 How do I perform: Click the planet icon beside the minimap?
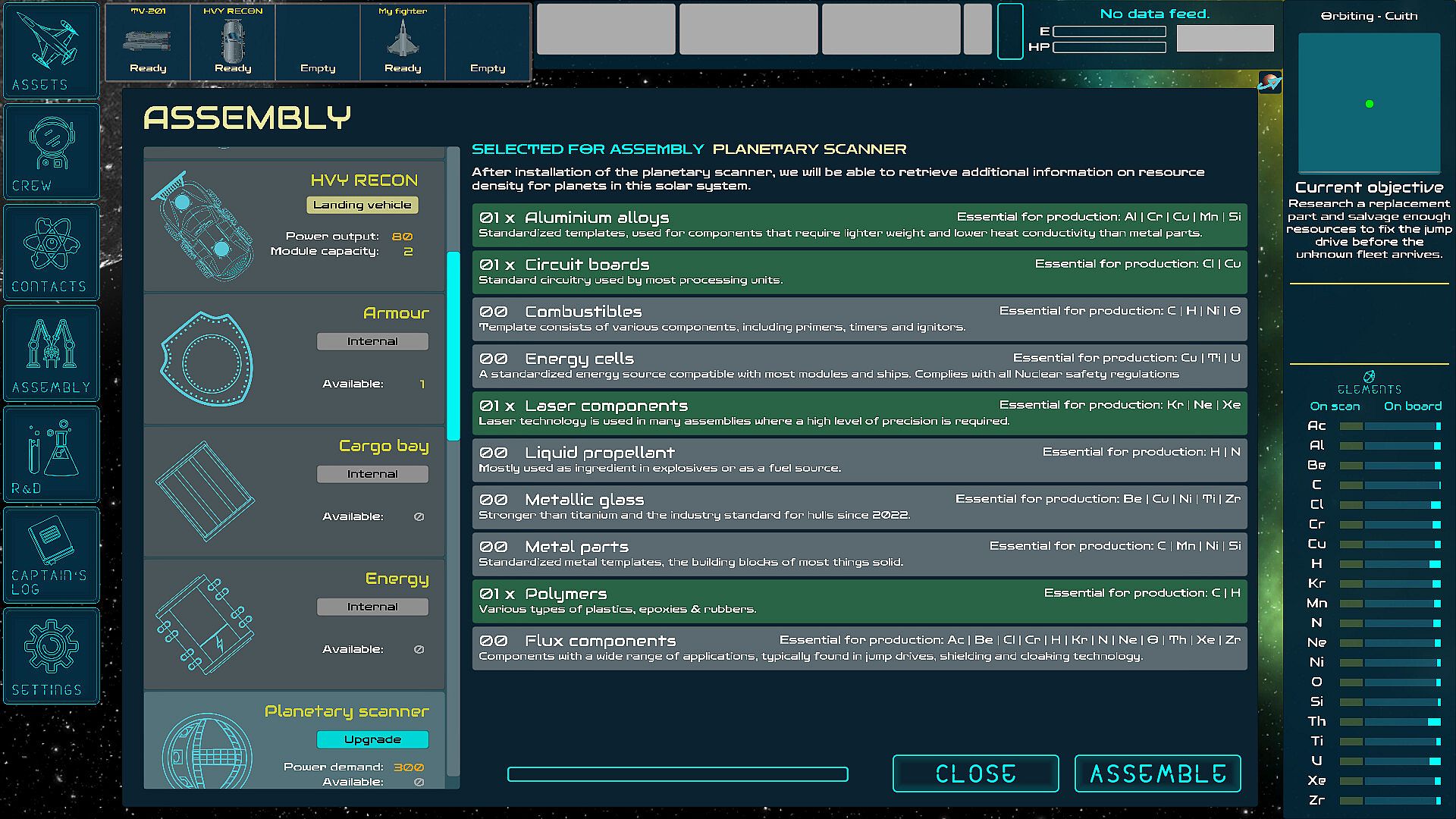pos(1269,82)
